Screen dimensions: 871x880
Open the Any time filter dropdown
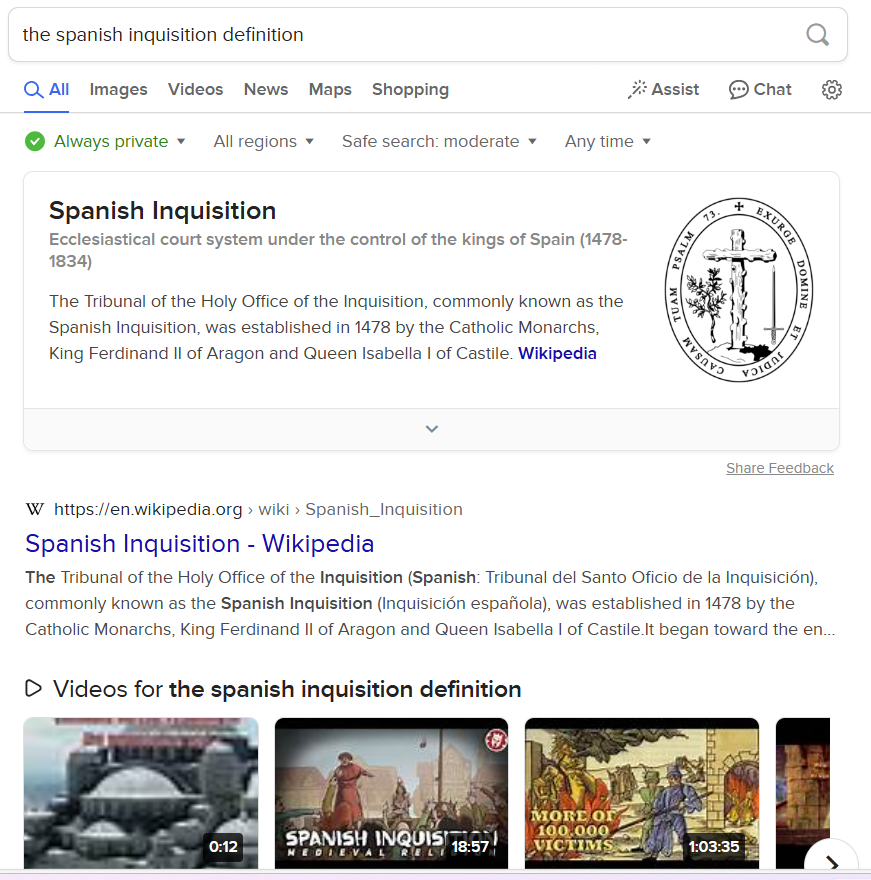608,141
